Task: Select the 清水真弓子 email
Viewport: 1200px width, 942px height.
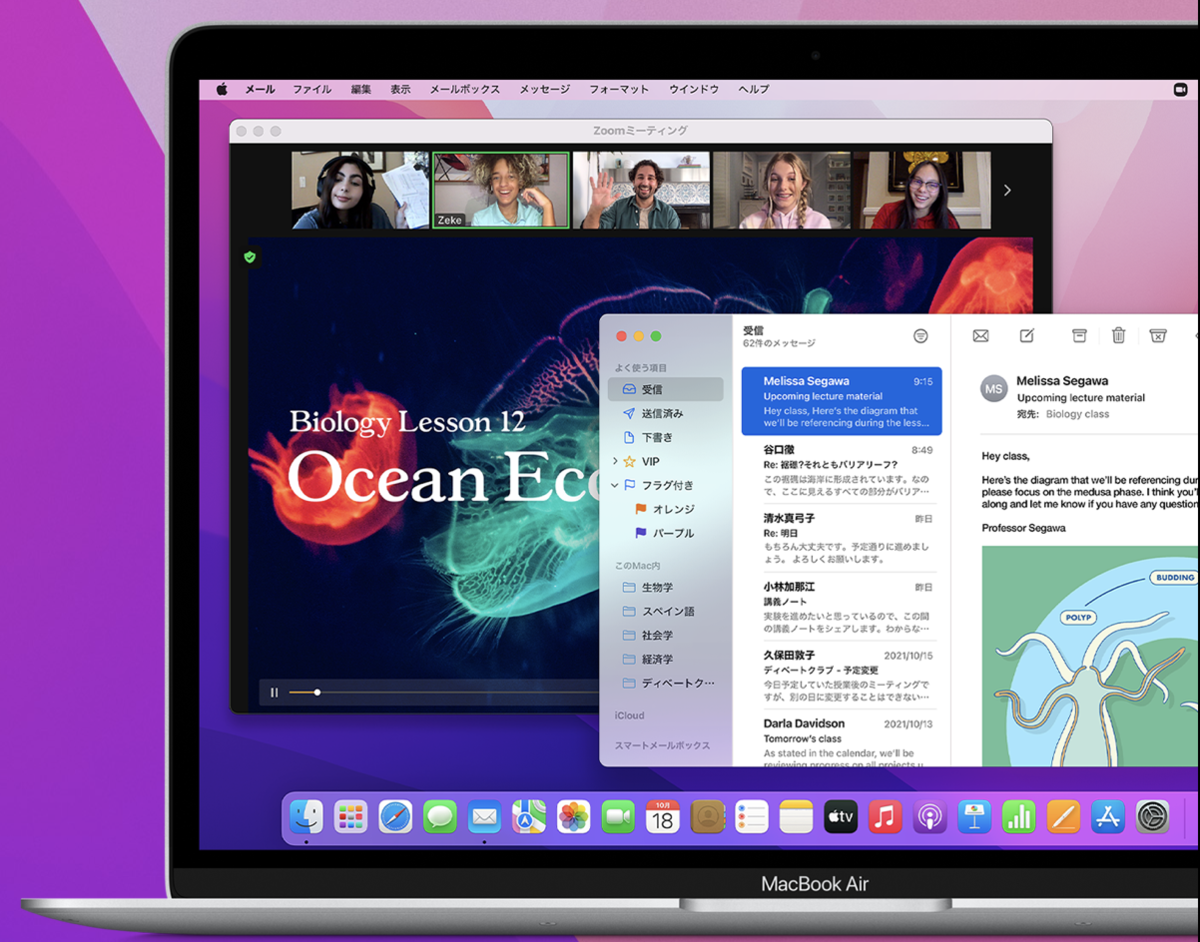Action: coord(841,539)
